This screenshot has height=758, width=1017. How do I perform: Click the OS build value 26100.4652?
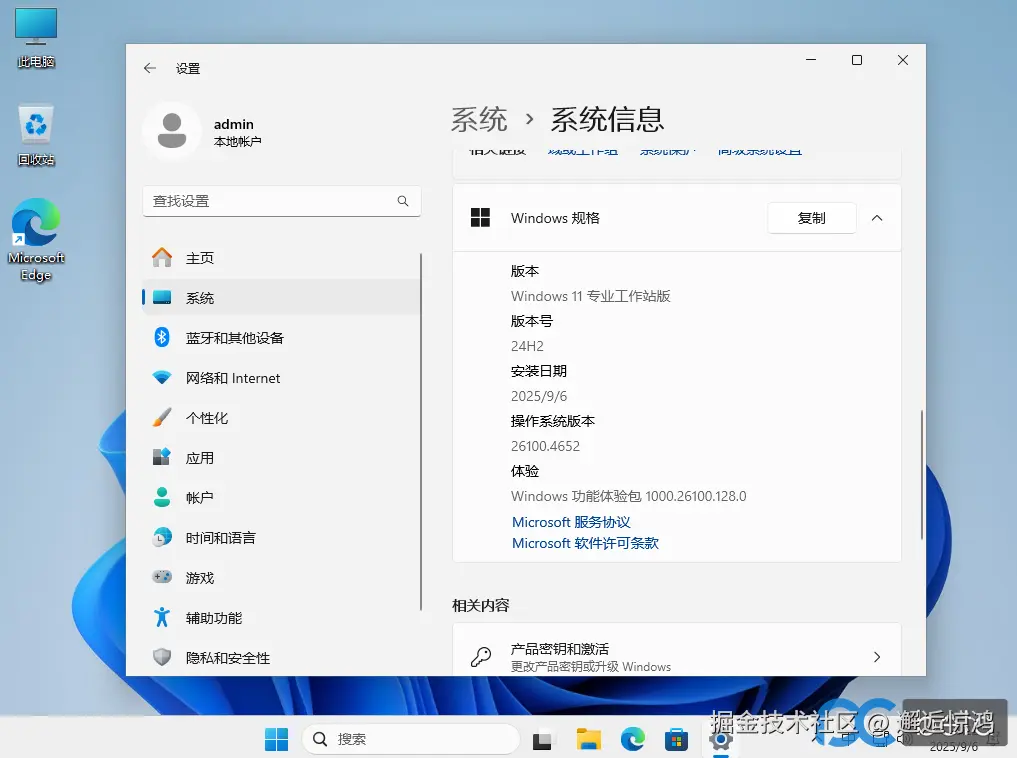(x=545, y=446)
